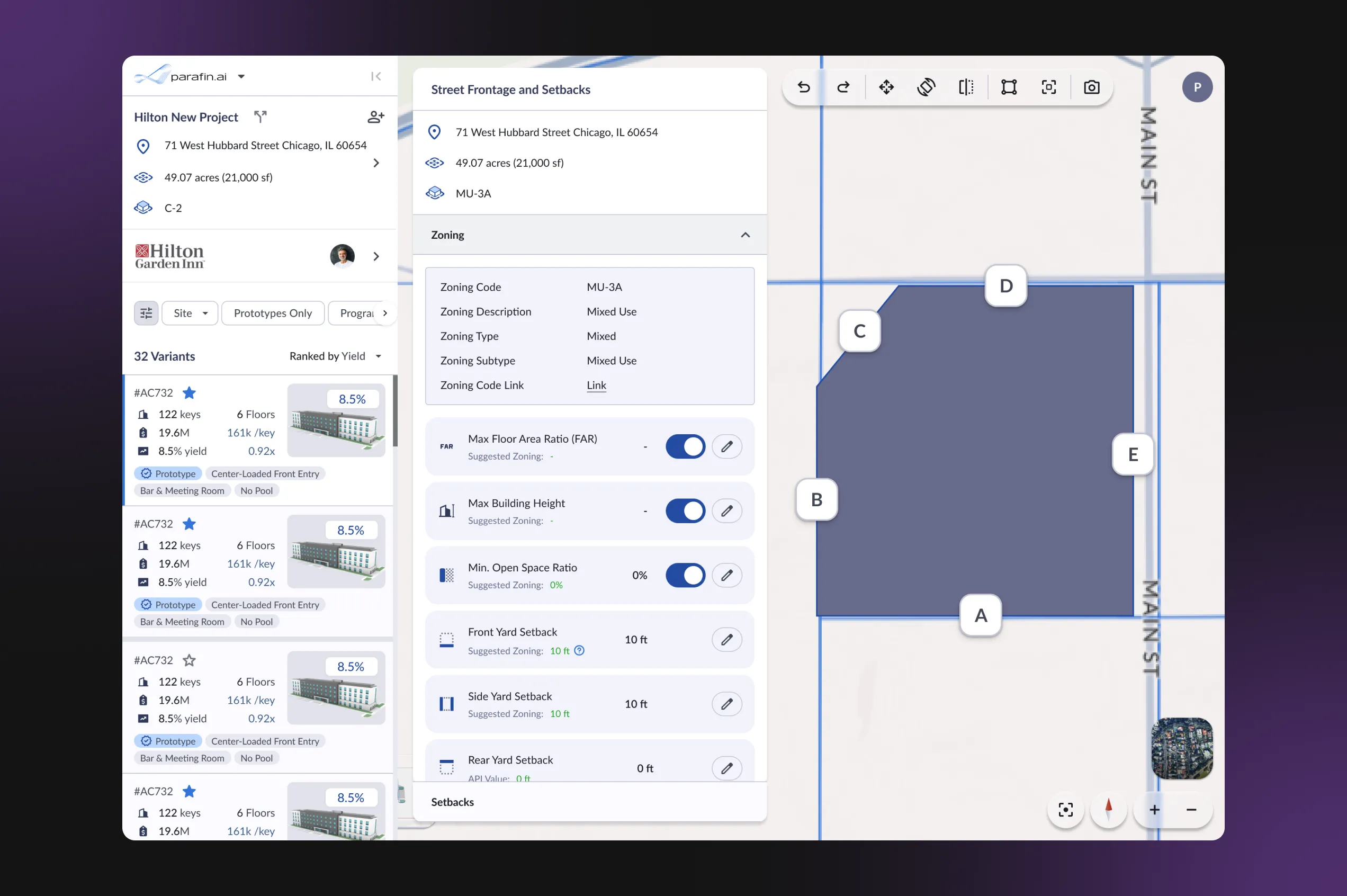Switch to satellite view thumbnail

click(1181, 748)
